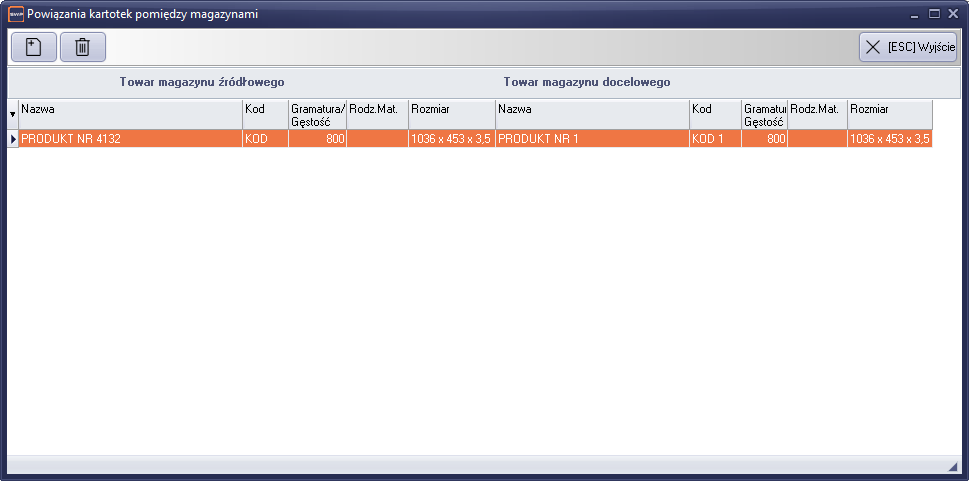This screenshot has height=481, width=969.
Task: Click the trash bin delete icon
Action: point(83,47)
